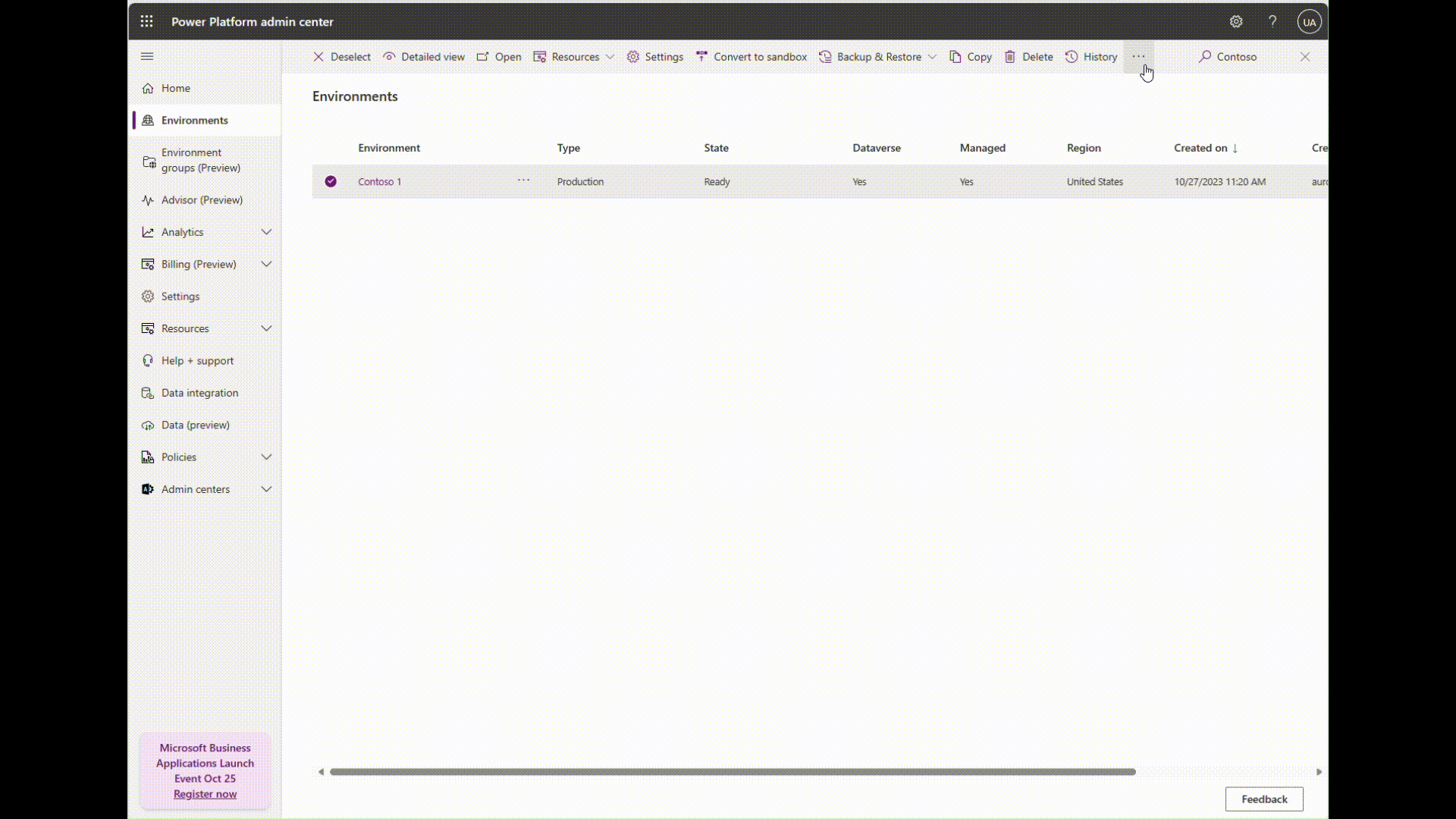Expand the Analytics navigation section

266,232
